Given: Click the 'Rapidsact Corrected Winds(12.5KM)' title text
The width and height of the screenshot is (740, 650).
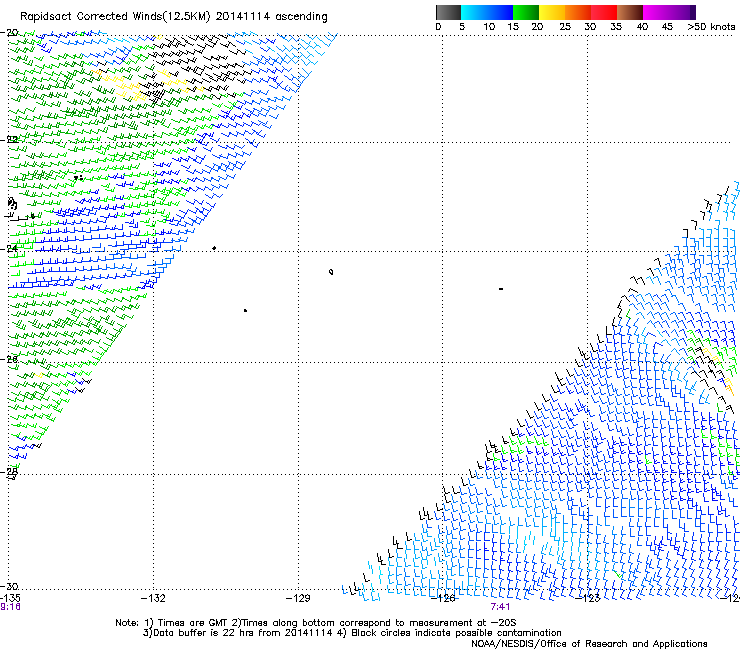Looking at the screenshot, I should pos(115,17).
